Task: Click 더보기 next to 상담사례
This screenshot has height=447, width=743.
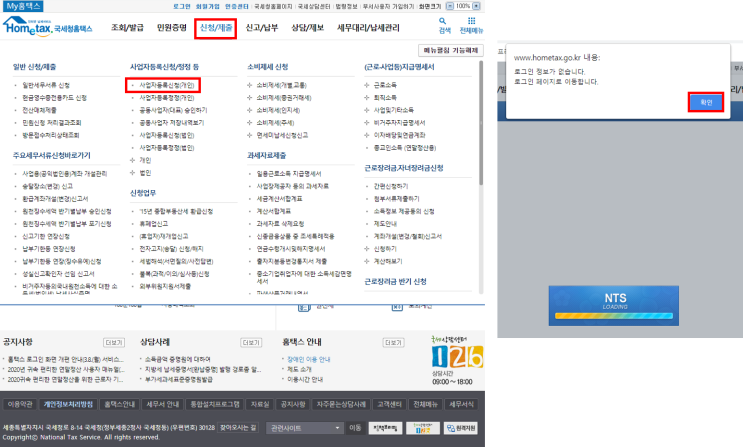Action: (x=251, y=342)
